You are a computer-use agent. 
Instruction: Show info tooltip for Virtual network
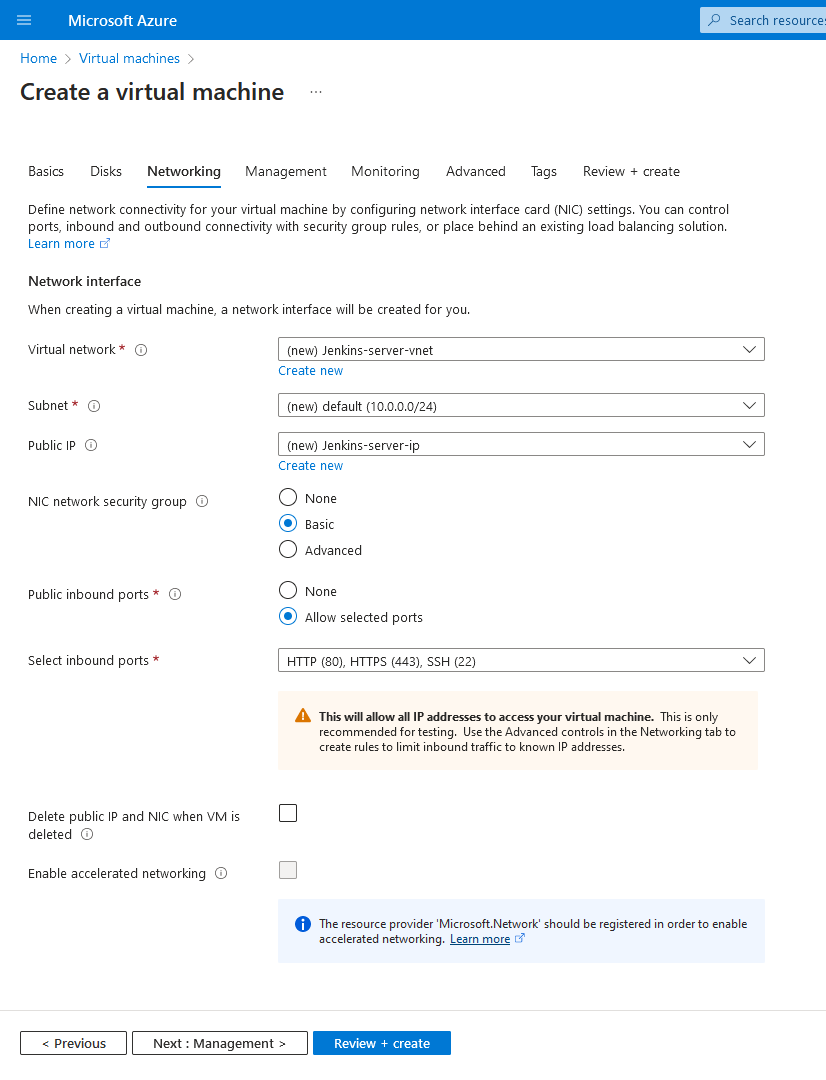141,350
